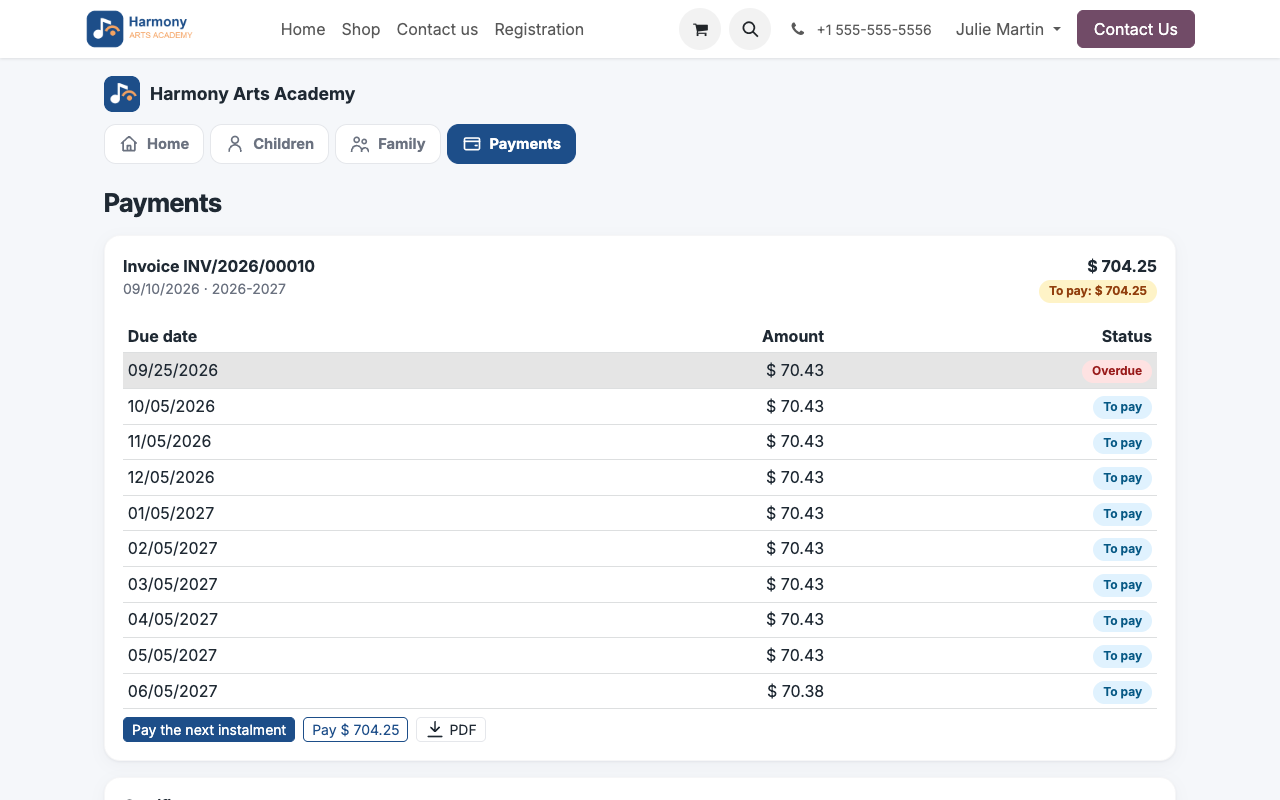Image resolution: width=1280 pixels, height=800 pixels.
Task: Click the music note academy icon beside title
Action: (122, 94)
